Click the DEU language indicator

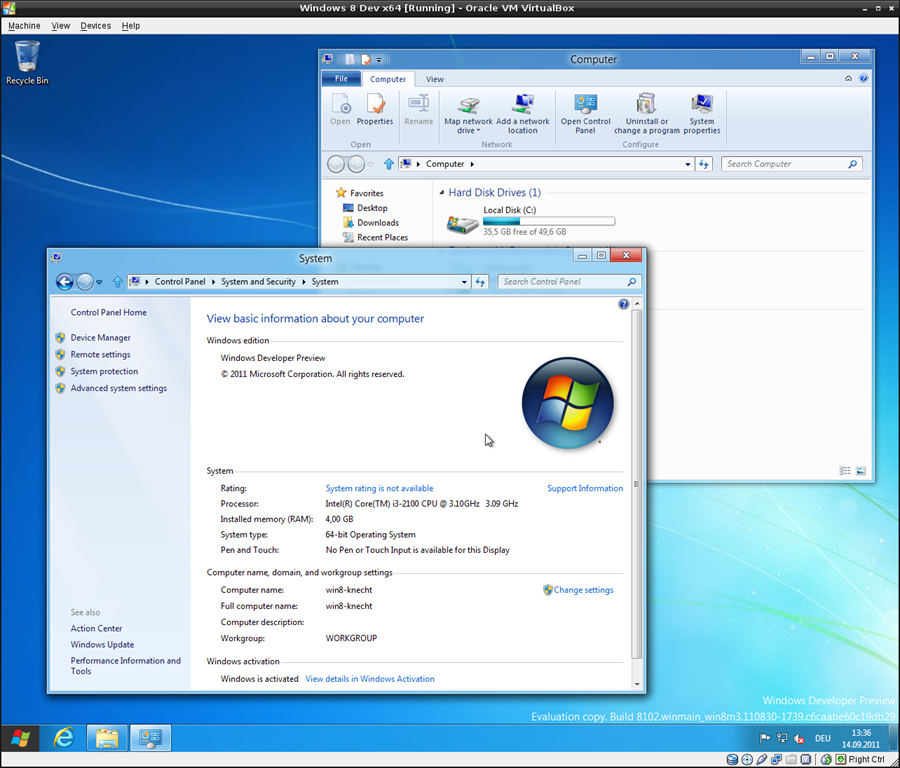[823, 738]
